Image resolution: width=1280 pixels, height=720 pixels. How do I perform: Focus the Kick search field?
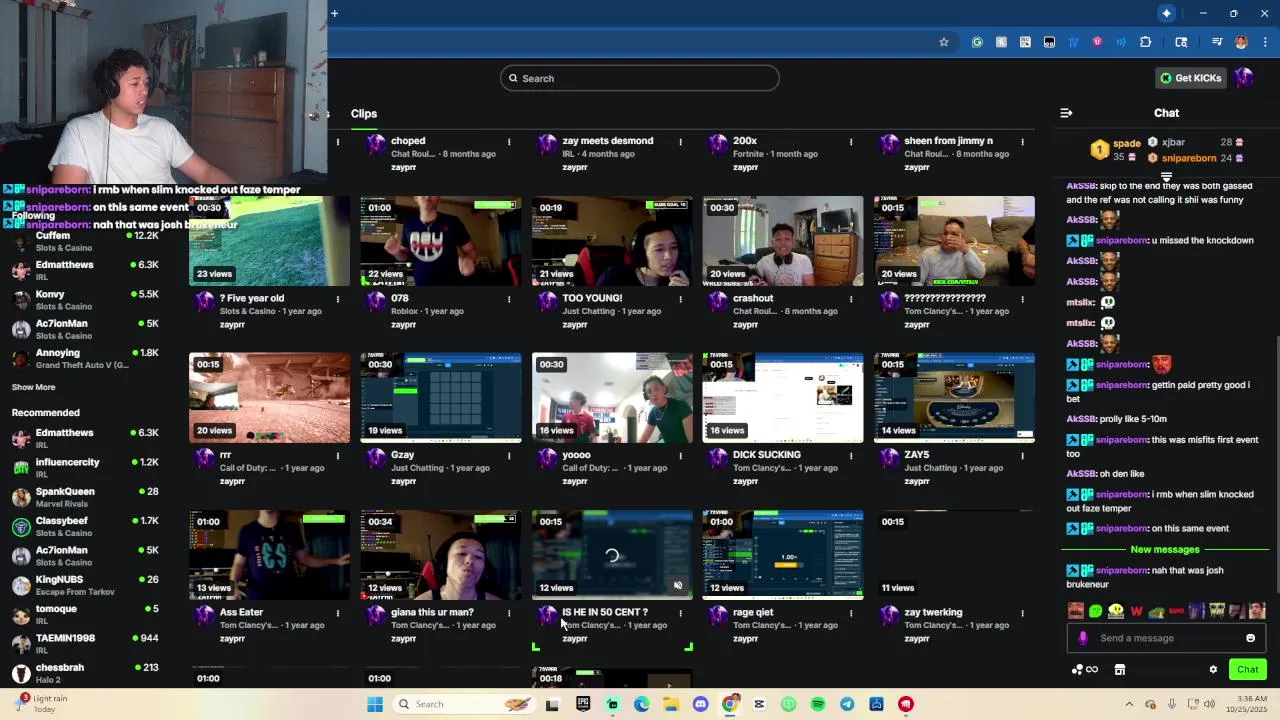pyautogui.click(x=640, y=78)
